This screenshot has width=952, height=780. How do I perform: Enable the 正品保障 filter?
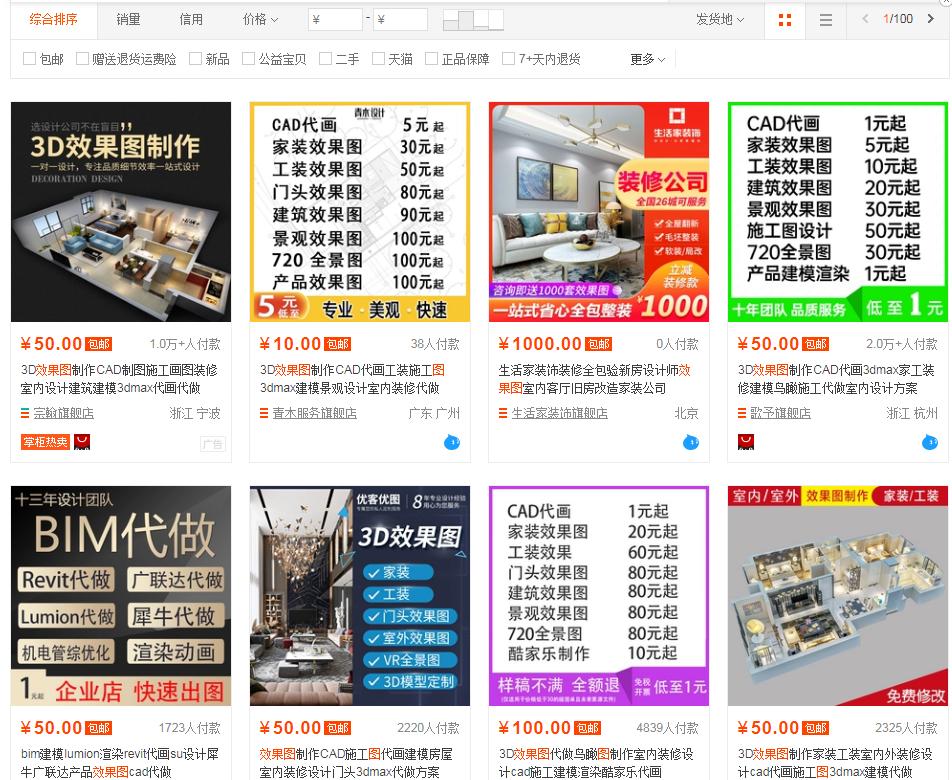pos(432,58)
